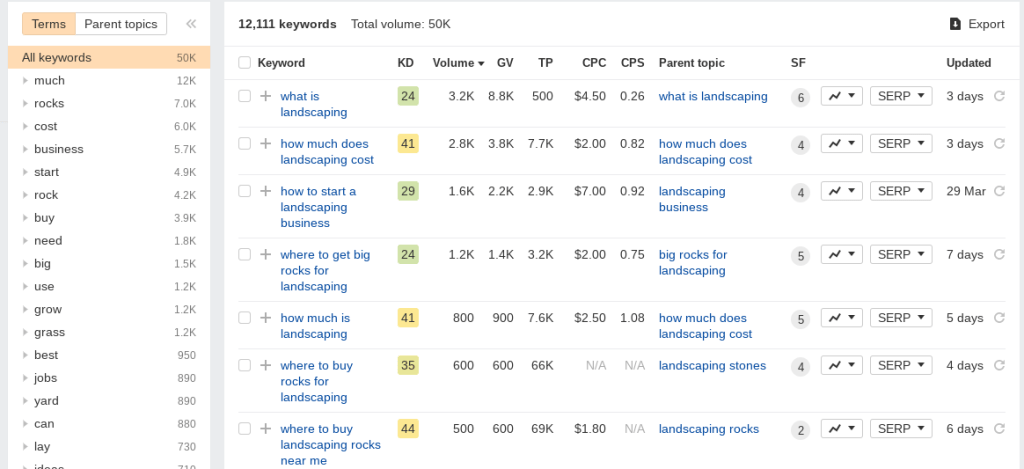
Task: Select all keywords with the header checkbox
Action: click(x=244, y=63)
